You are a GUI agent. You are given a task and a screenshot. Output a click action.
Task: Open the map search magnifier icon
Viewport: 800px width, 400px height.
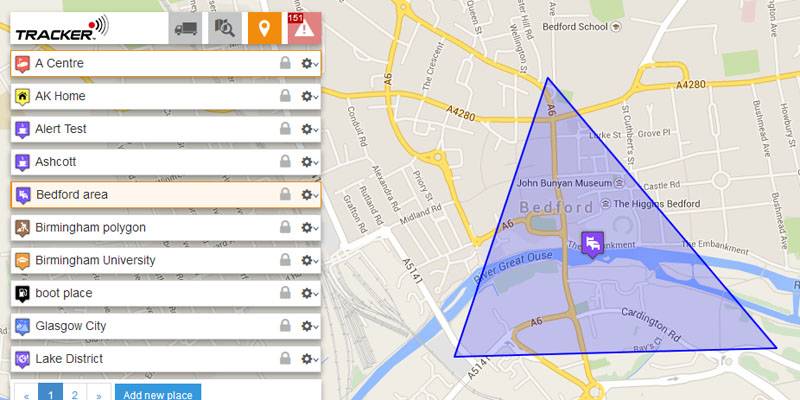[224, 28]
